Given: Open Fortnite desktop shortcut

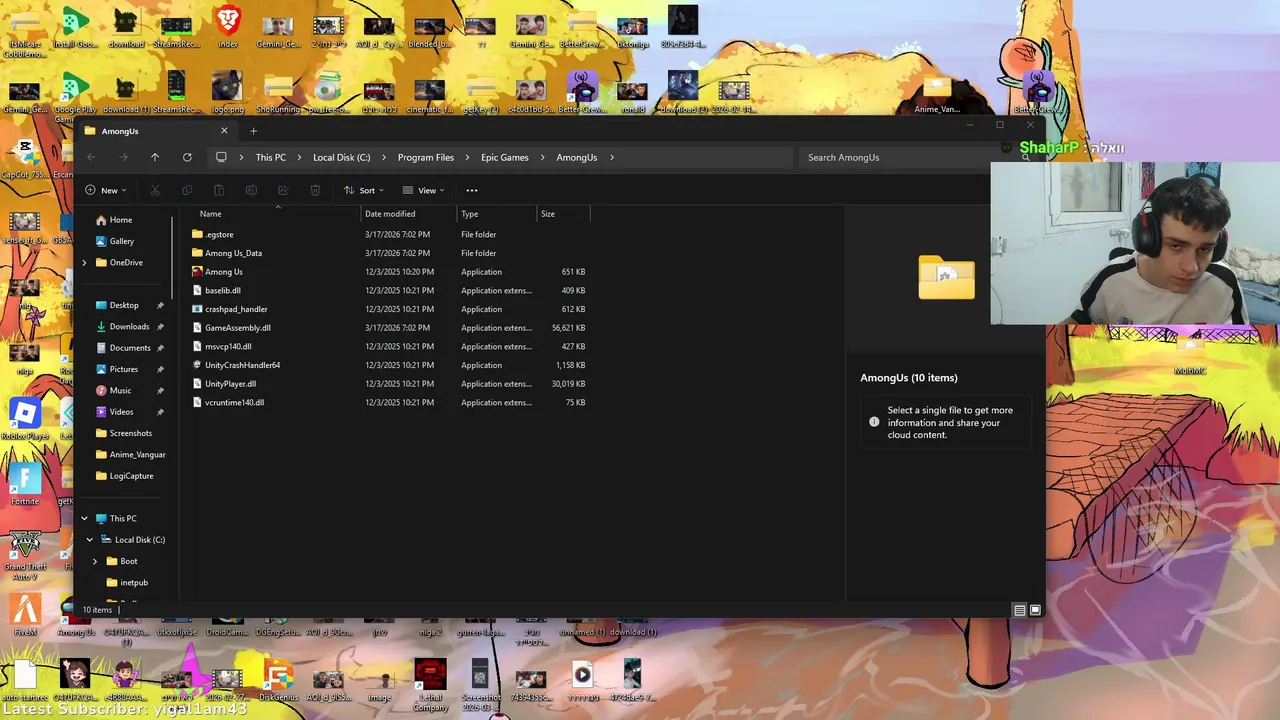Looking at the screenshot, I should [x=25, y=484].
